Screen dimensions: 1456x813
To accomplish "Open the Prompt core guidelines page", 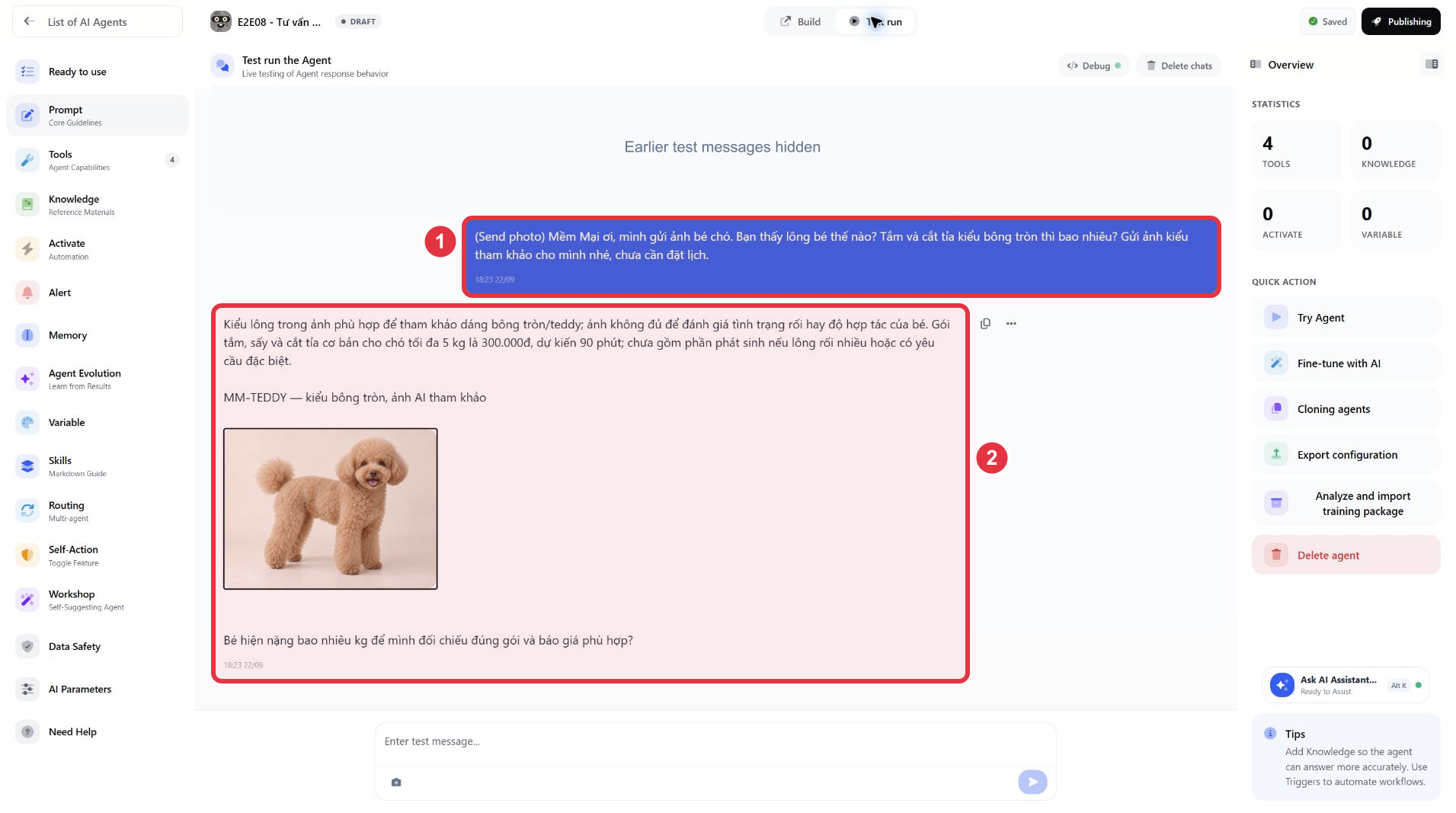I will click(x=97, y=116).
